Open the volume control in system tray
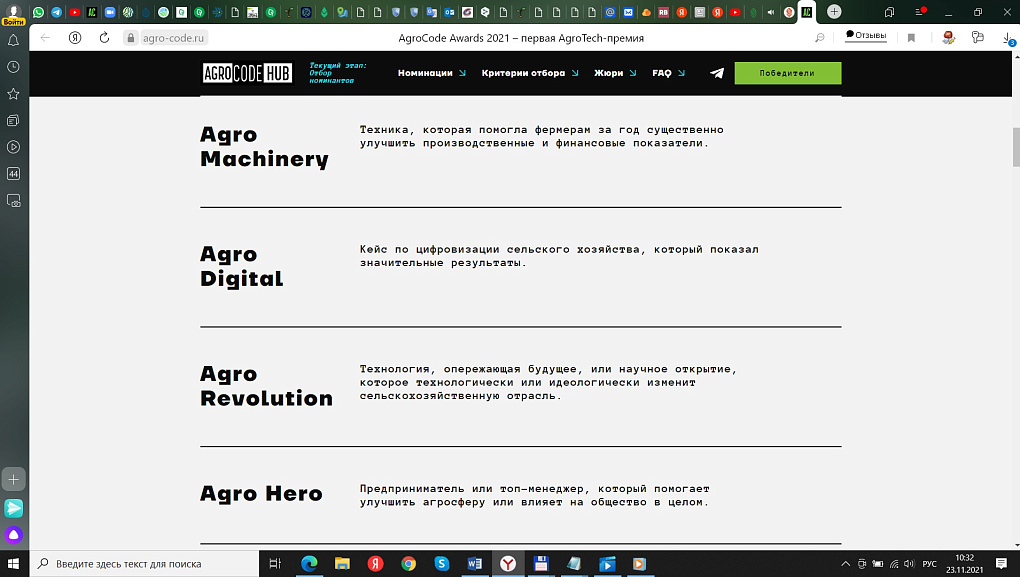 point(909,564)
